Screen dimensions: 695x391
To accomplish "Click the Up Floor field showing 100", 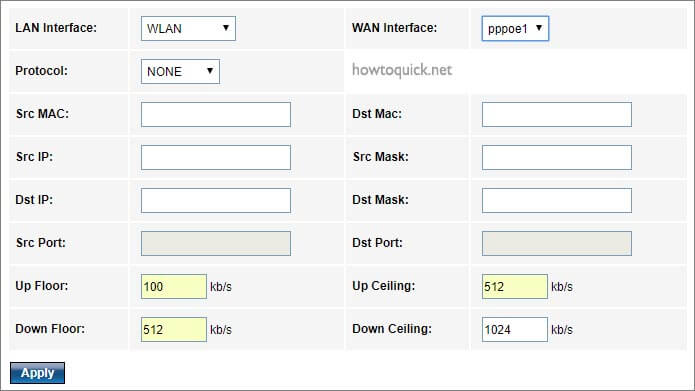I will (x=174, y=286).
